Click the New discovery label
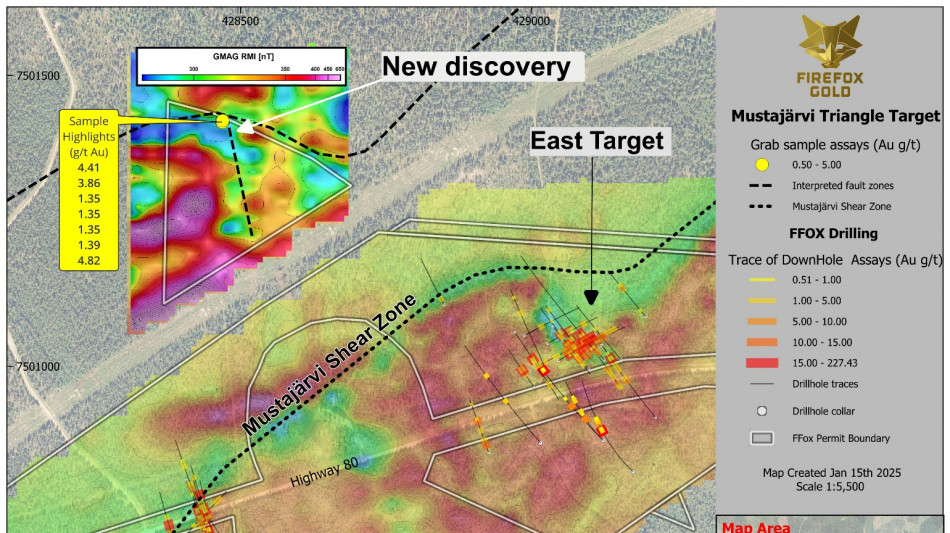950x533 pixels. (x=476, y=67)
